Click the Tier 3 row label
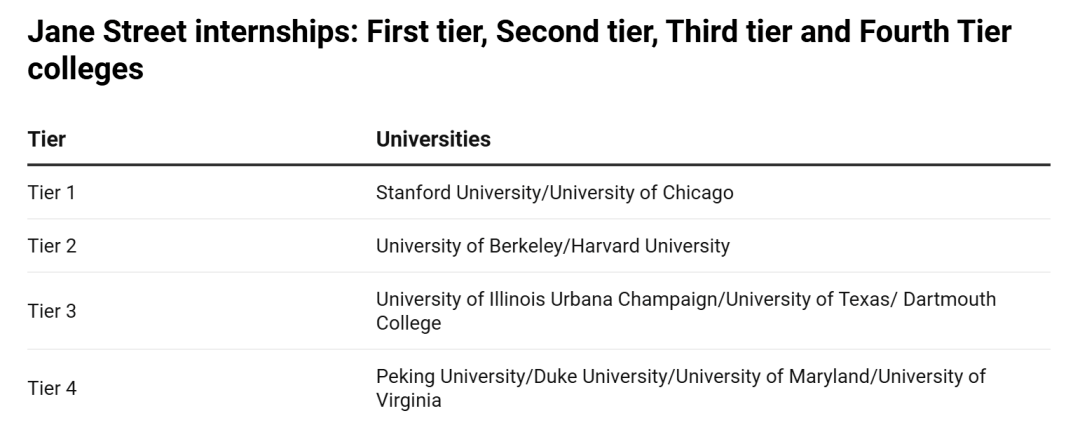This screenshot has height=444, width=1080. [x=52, y=311]
